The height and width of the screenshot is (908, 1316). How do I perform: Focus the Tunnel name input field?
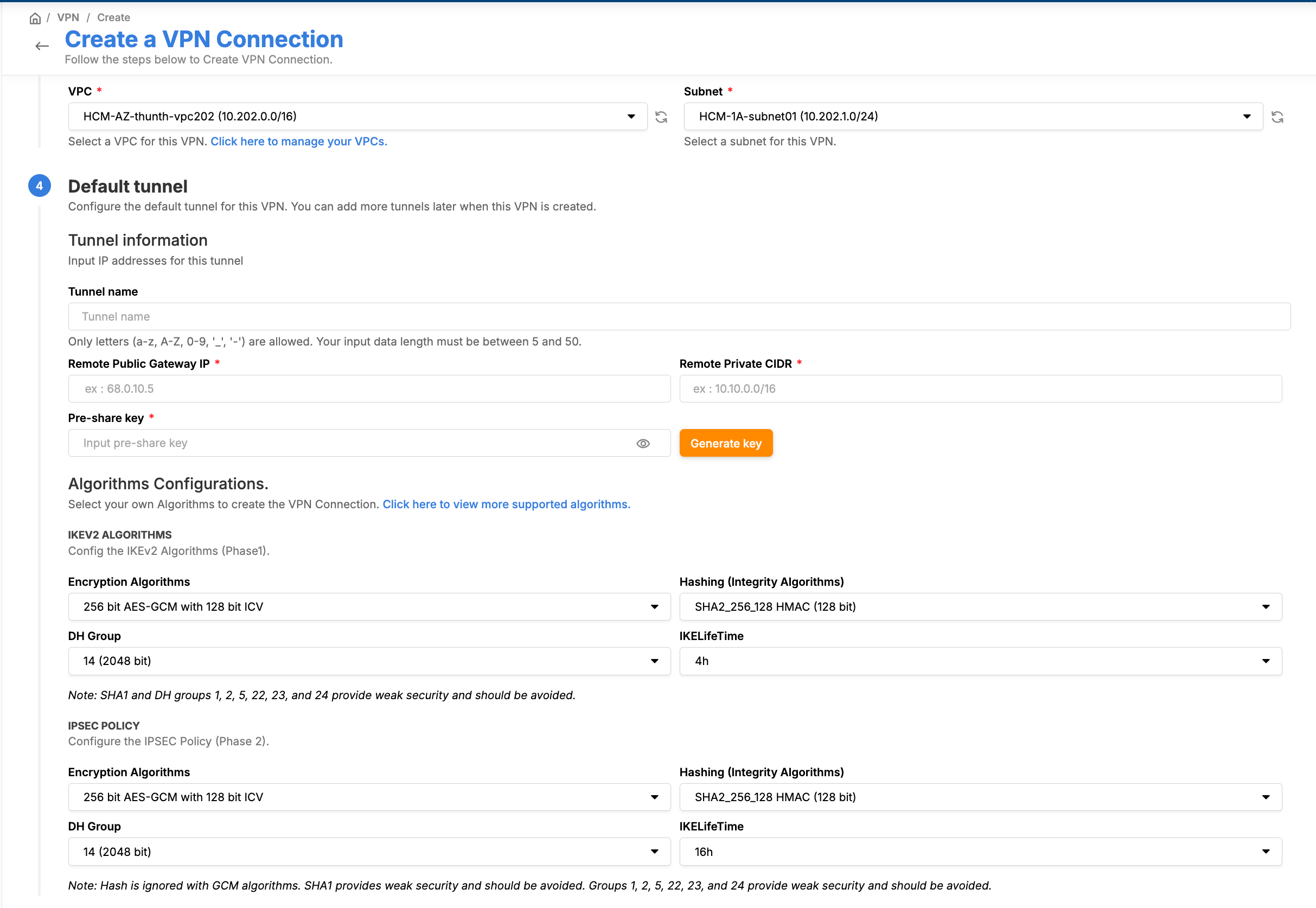click(x=679, y=317)
